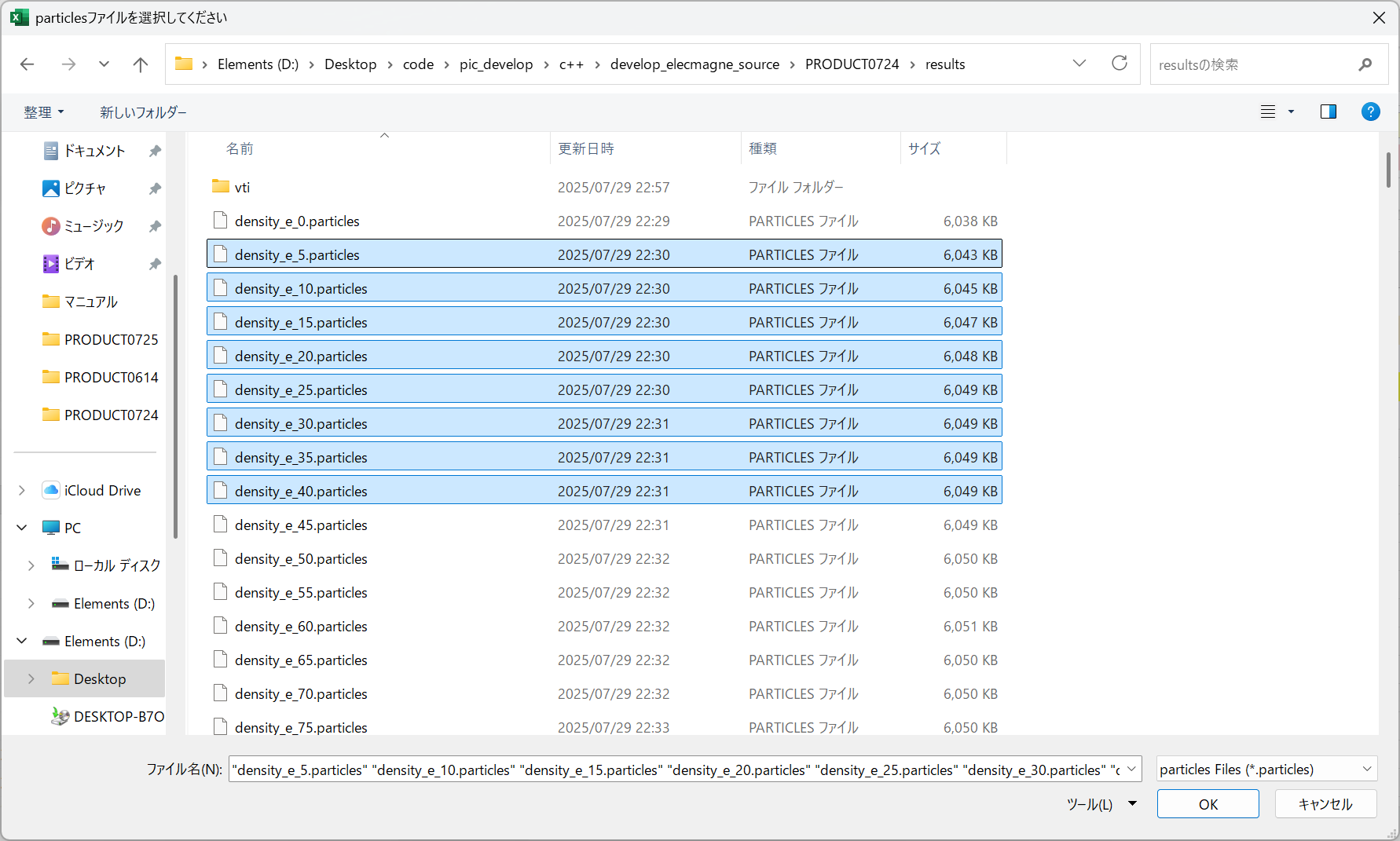Click the pin icon beside ミュージック
Viewport: 1400px width, 841px height.
(155, 226)
